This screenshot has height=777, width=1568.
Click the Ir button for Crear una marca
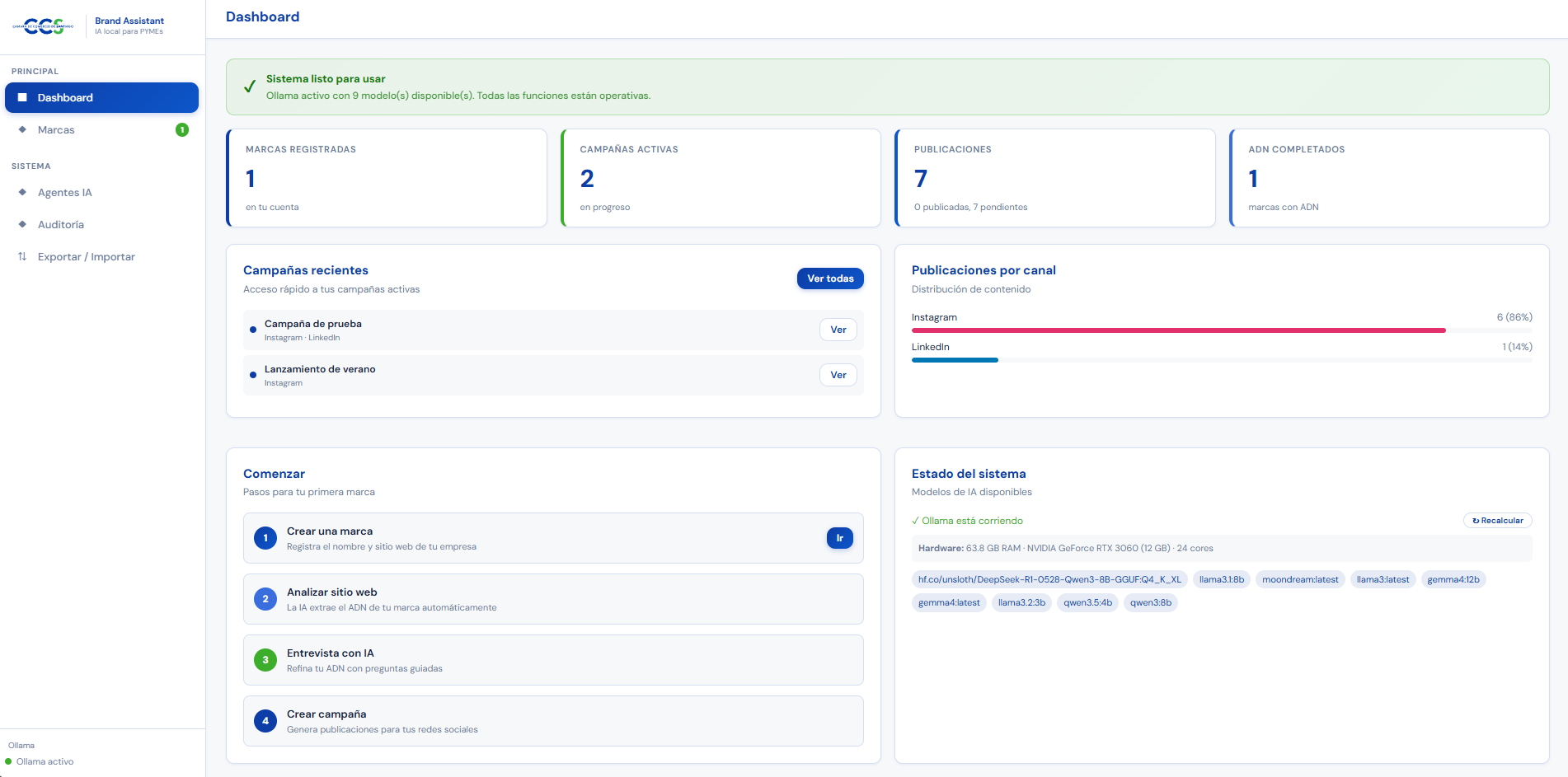840,538
